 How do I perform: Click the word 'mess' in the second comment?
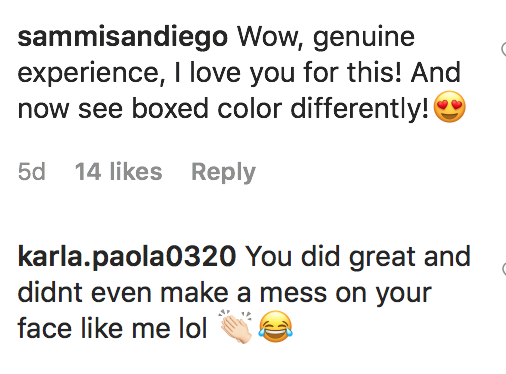[x=293, y=293]
